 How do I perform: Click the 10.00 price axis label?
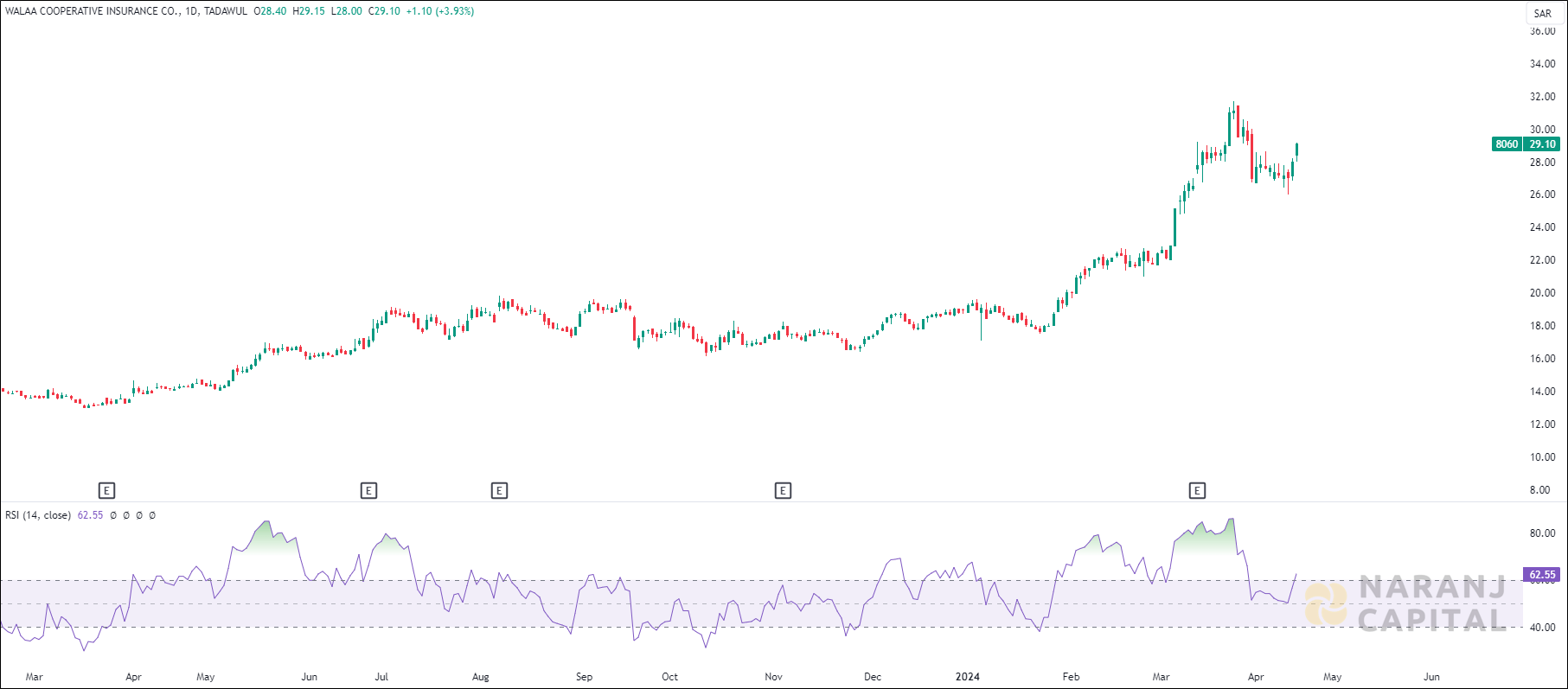pyautogui.click(x=1542, y=457)
